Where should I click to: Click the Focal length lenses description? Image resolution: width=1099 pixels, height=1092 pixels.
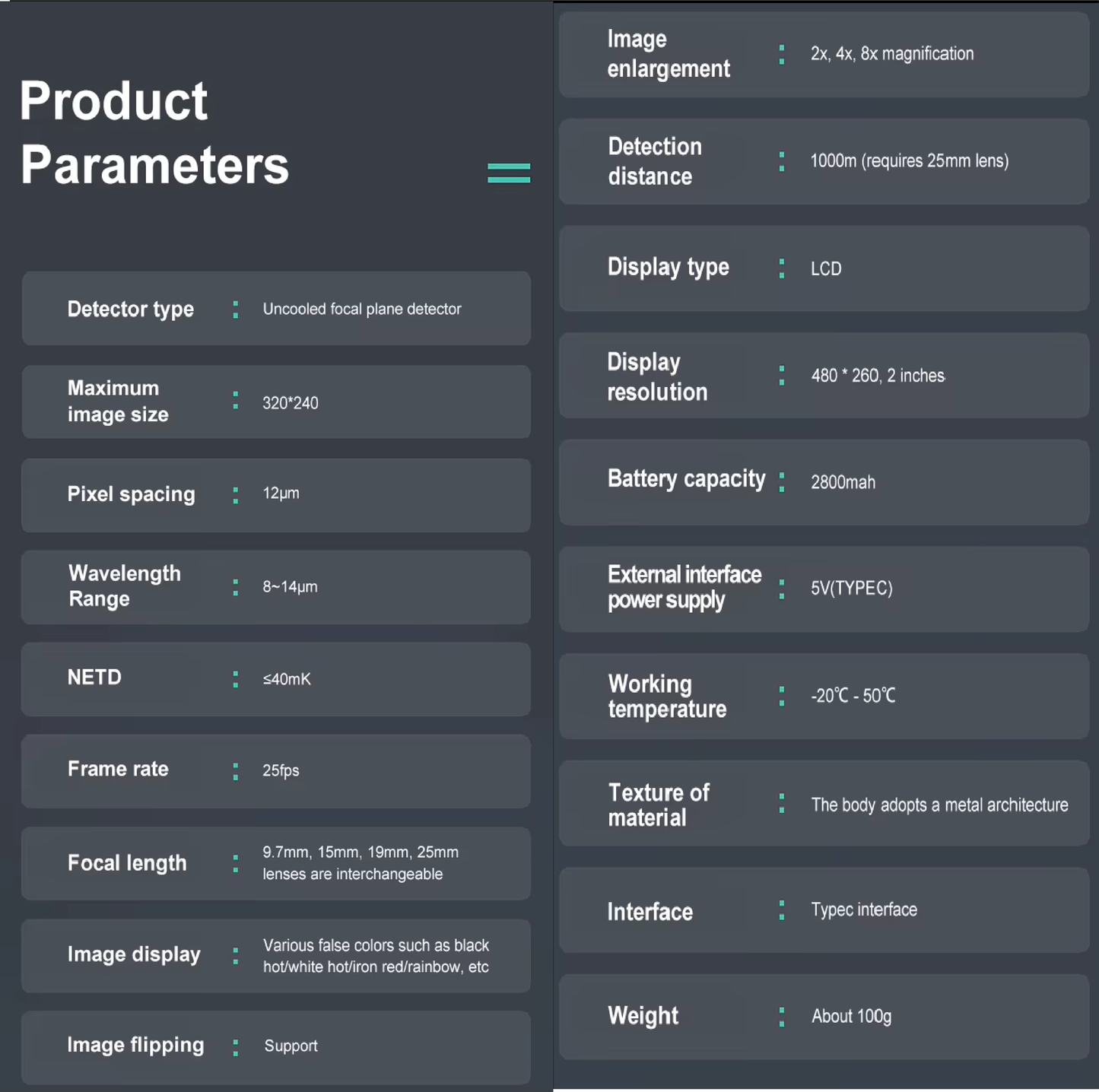coord(361,863)
